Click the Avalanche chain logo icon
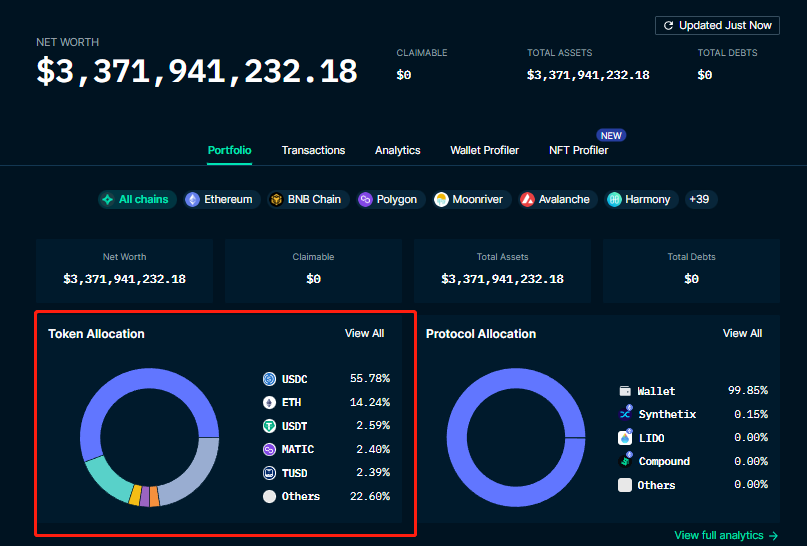The image size is (807, 546). 527,200
